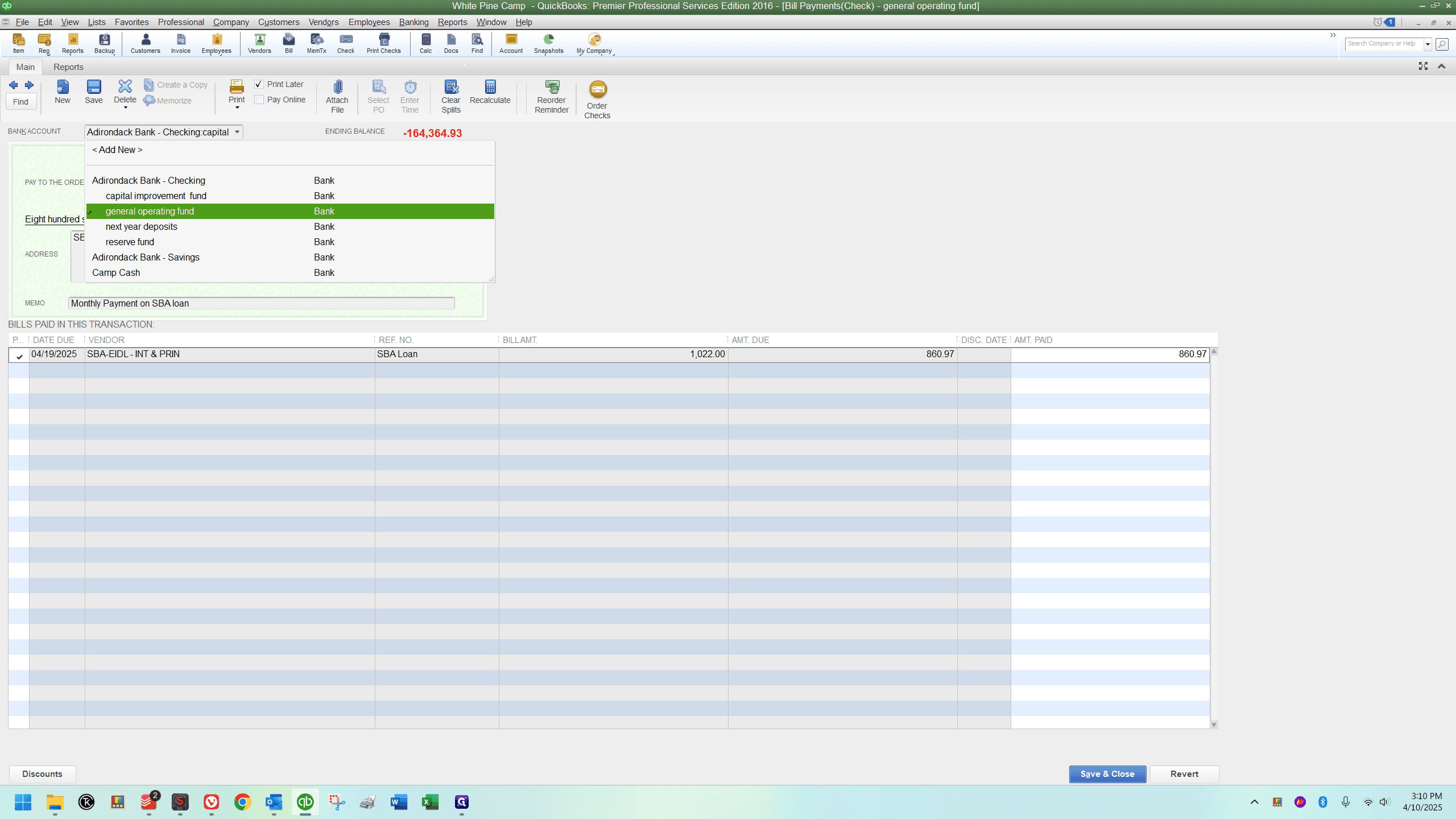Open the Print dropdown menu
Image resolution: width=1456 pixels, height=819 pixels.
coord(237,107)
